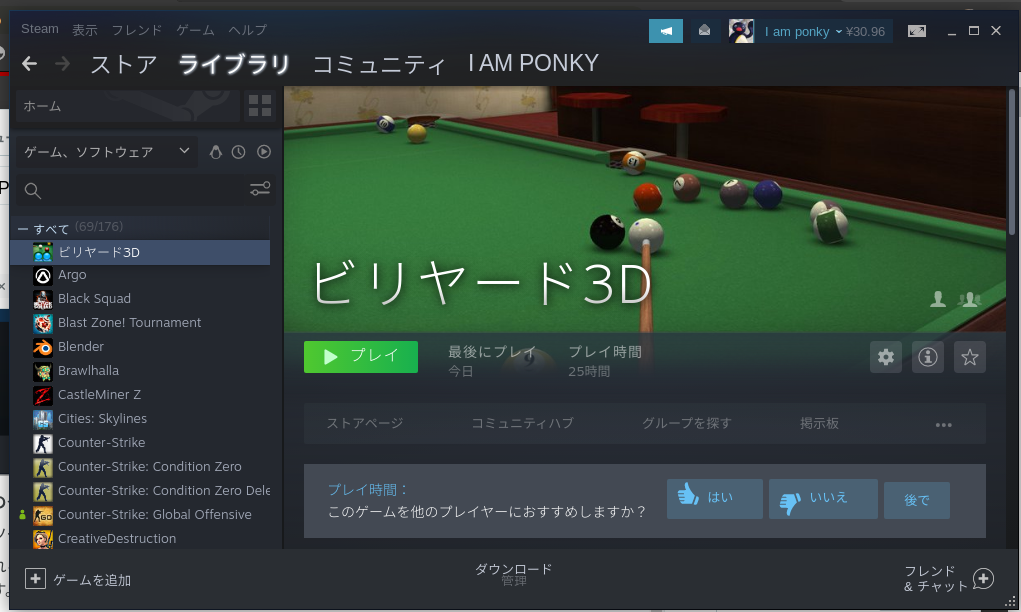Open the I AM PONKY profile tab
This screenshot has width=1021, height=612.
point(533,63)
